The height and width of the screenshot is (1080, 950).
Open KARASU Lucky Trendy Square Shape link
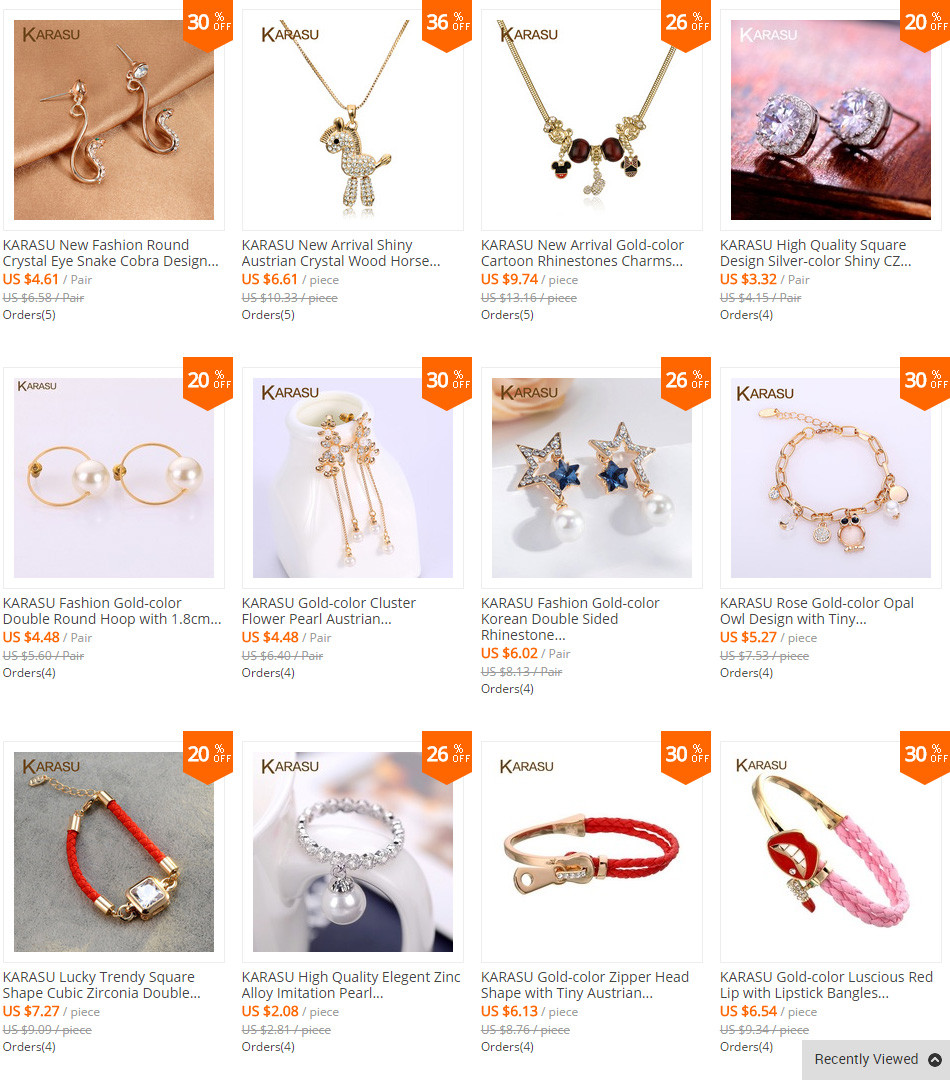102,985
